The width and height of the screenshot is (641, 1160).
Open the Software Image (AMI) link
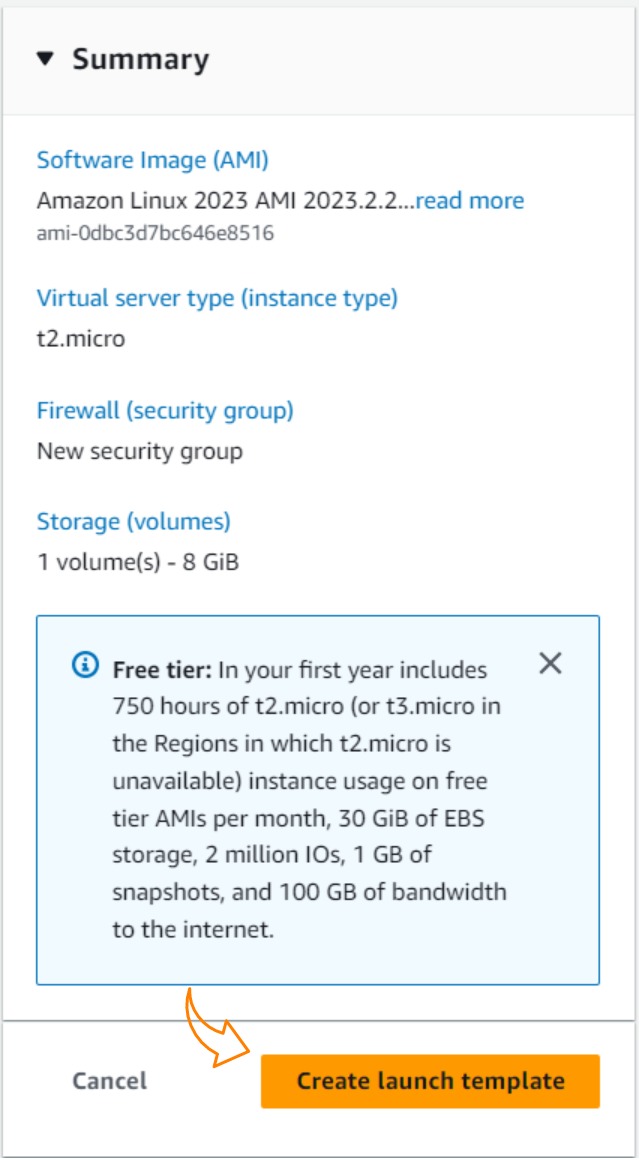(x=152, y=160)
